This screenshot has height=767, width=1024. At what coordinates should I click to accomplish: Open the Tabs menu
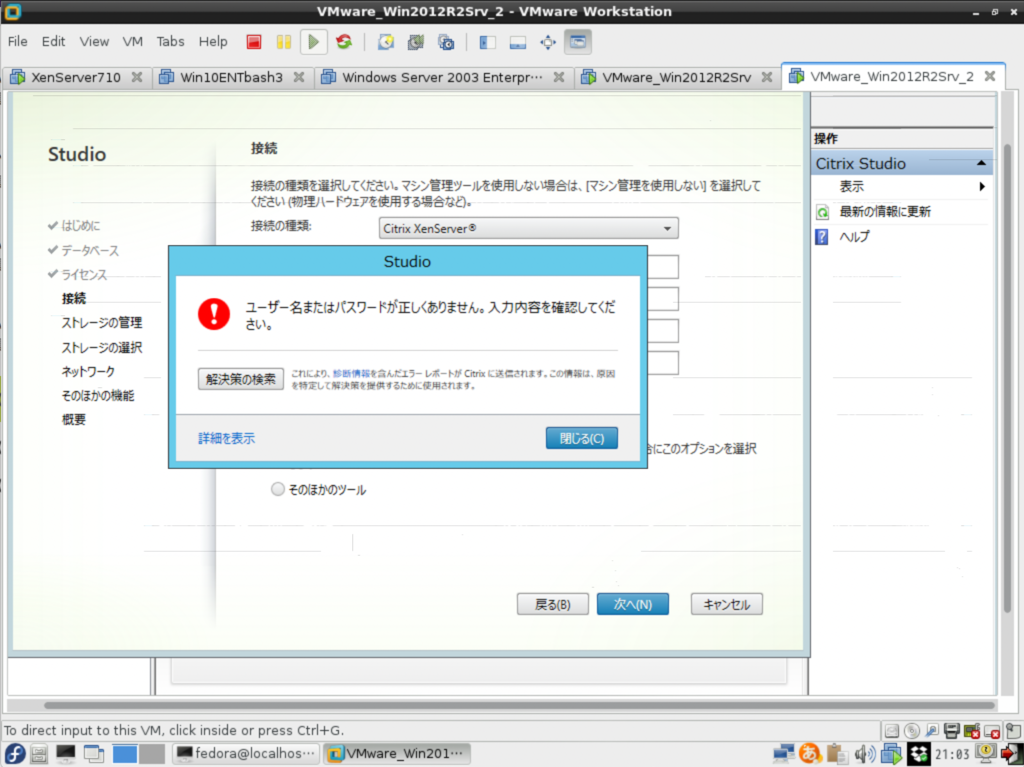pyautogui.click(x=170, y=41)
